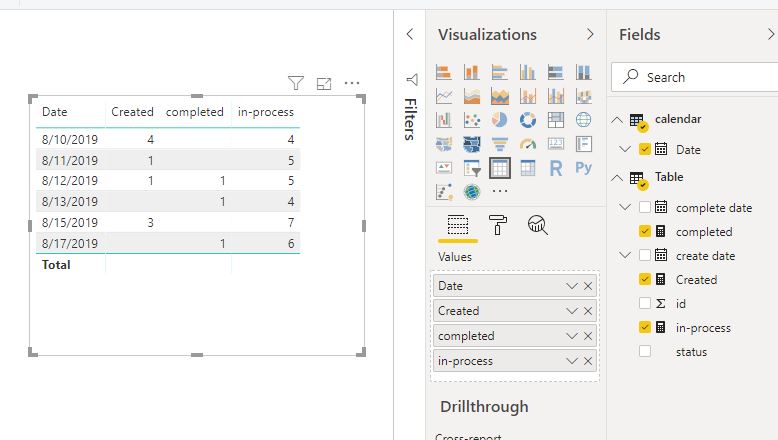This screenshot has height=440, width=778.
Task: Check the complete date field
Action: (645, 207)
